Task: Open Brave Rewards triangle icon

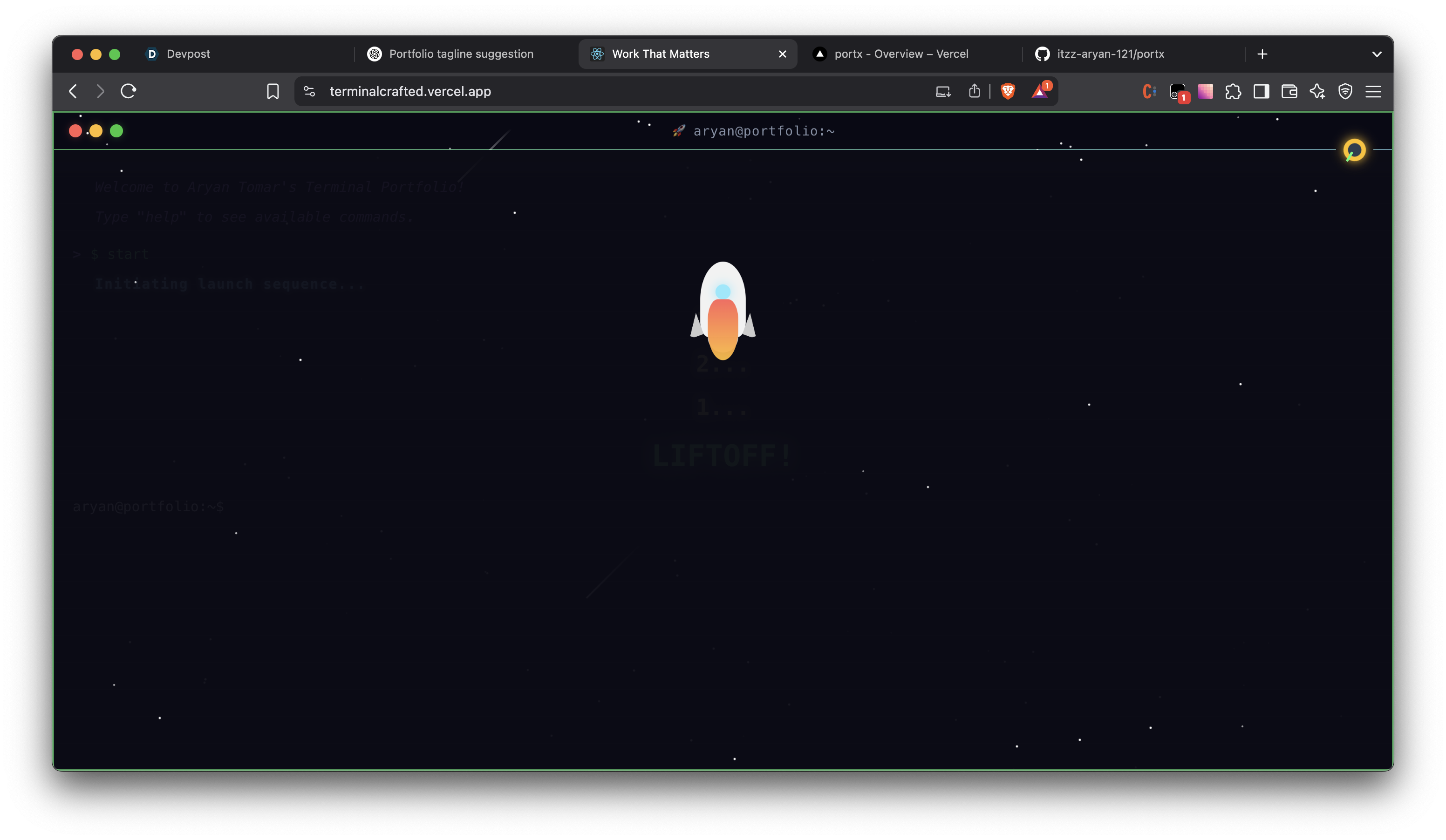Action: pyautogui.click(x=1039, y=92)
